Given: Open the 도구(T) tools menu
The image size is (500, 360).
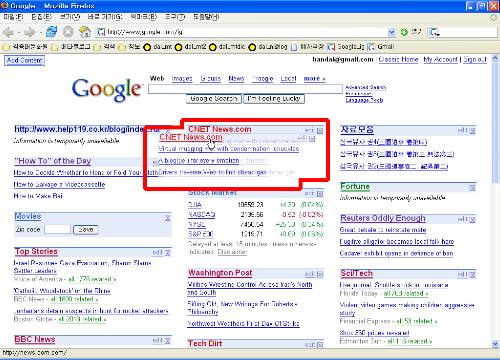Looking at the screenshot, I should coord(175,17).
